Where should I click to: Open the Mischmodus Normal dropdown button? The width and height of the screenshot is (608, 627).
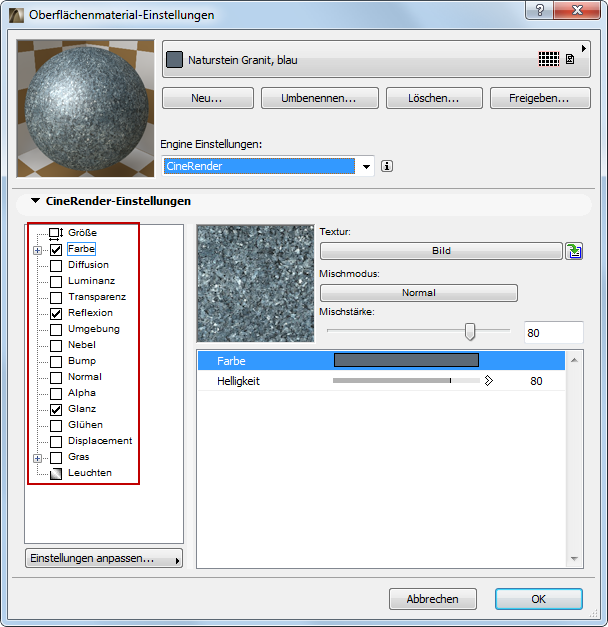419,293
